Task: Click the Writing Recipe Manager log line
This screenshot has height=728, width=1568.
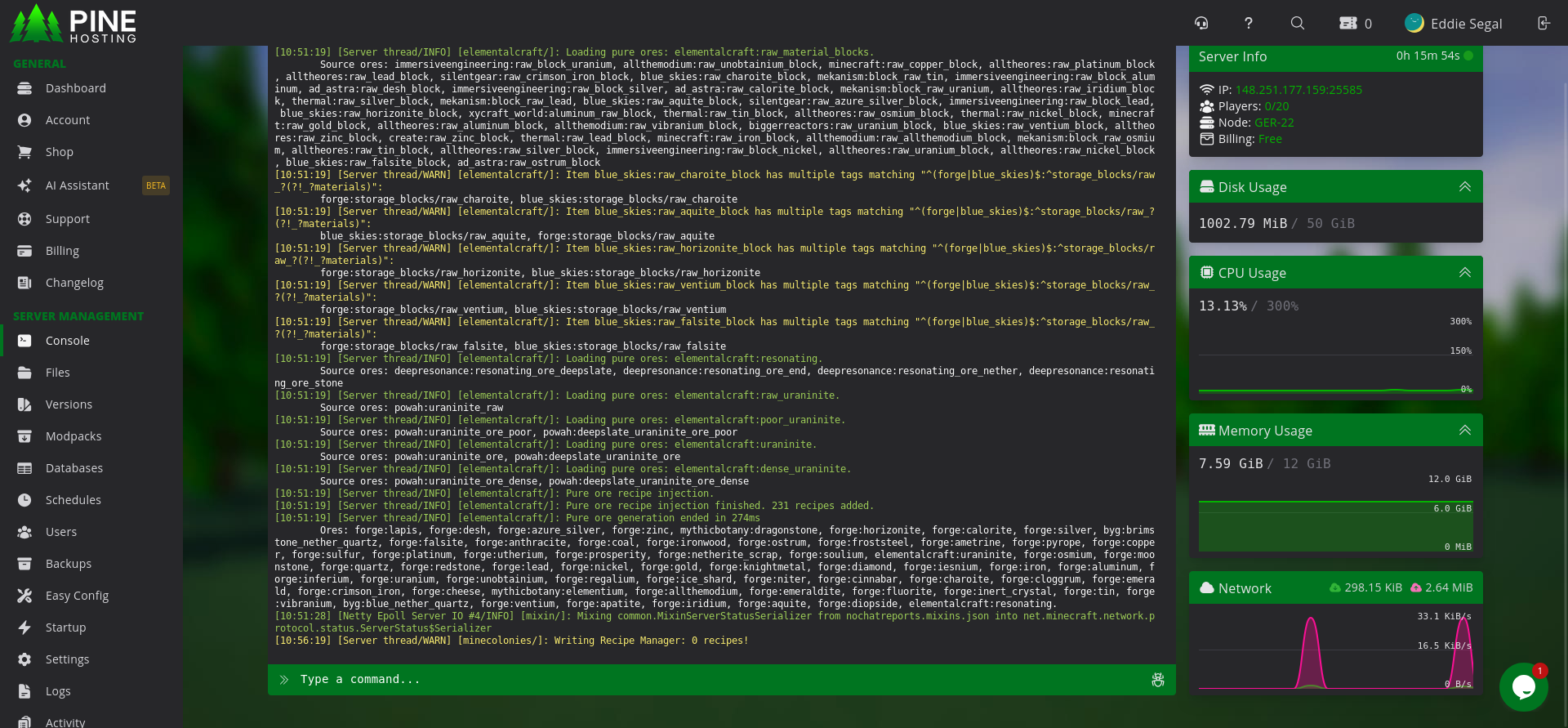Action: (x=511, y=641)
